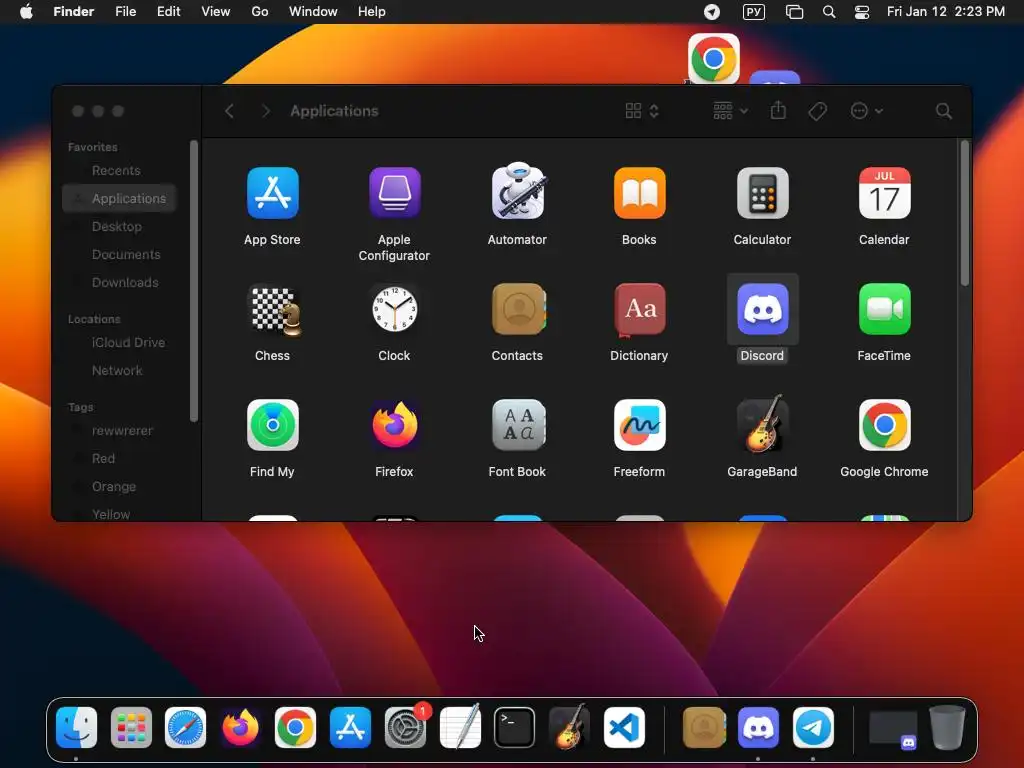This screenshot has width=1024, height=768.
Task: Open the Action ellipsis menu dropdown
Action: coord(867,111)
